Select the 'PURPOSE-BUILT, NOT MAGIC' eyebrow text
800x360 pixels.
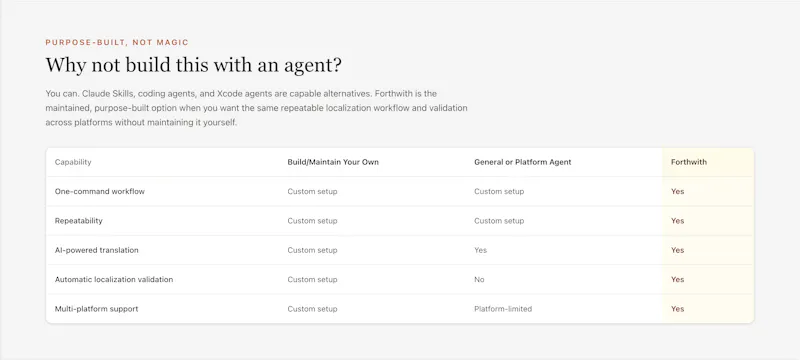pos(117,42)
